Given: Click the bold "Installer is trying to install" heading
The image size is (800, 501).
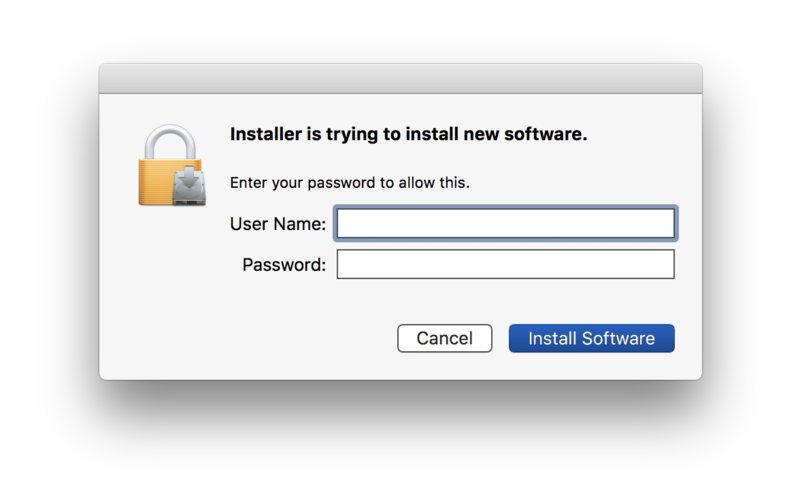Looking at the screenshot, I should (408, 134).
